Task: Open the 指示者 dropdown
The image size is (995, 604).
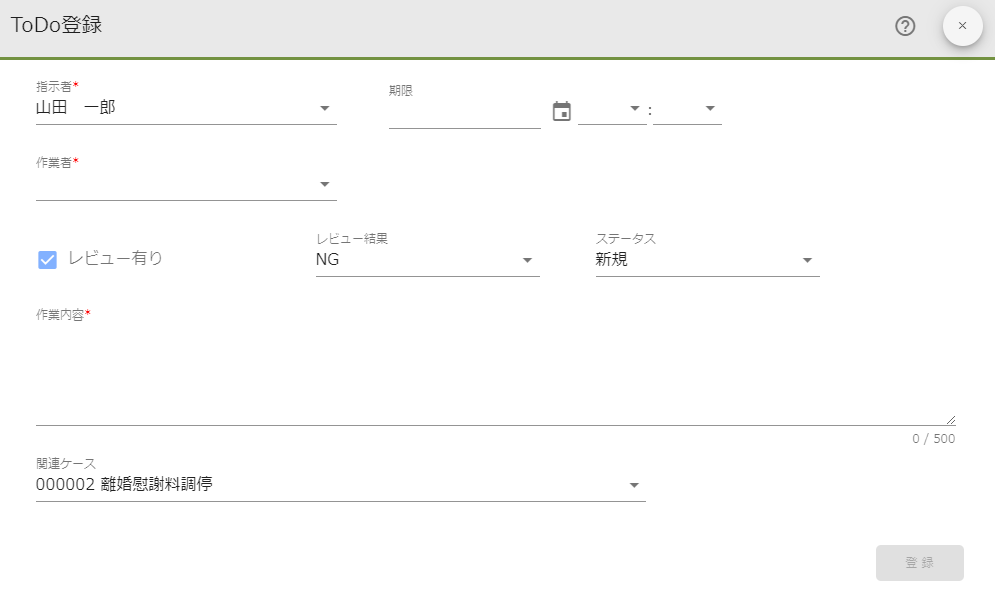Action: pyautogui.click(x=324, y=108)
